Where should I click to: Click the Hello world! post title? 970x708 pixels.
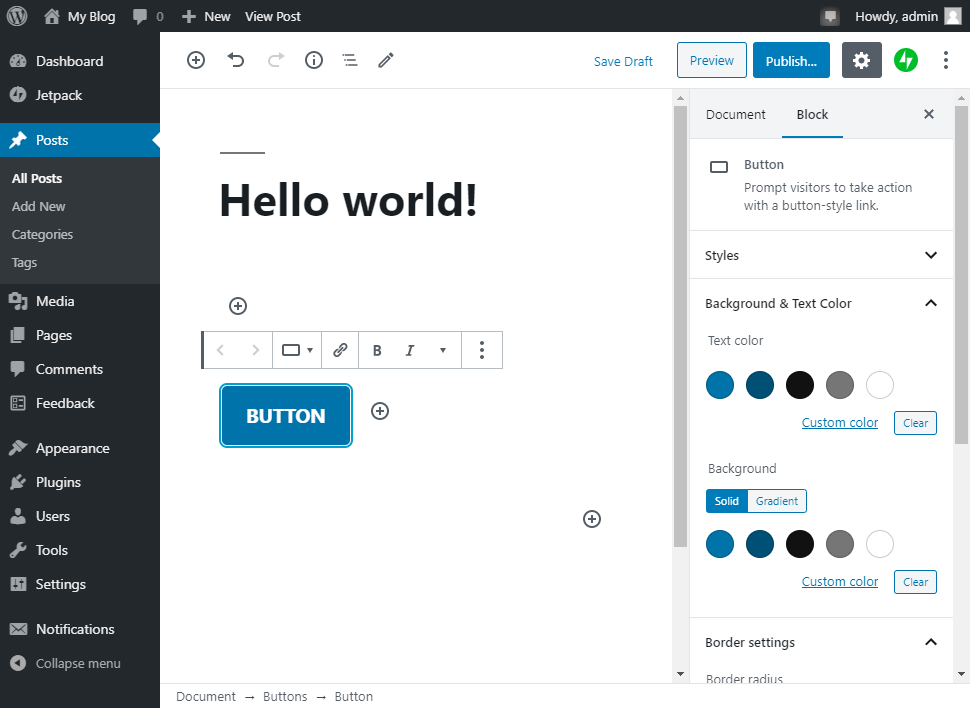click(x=348, y=200)
